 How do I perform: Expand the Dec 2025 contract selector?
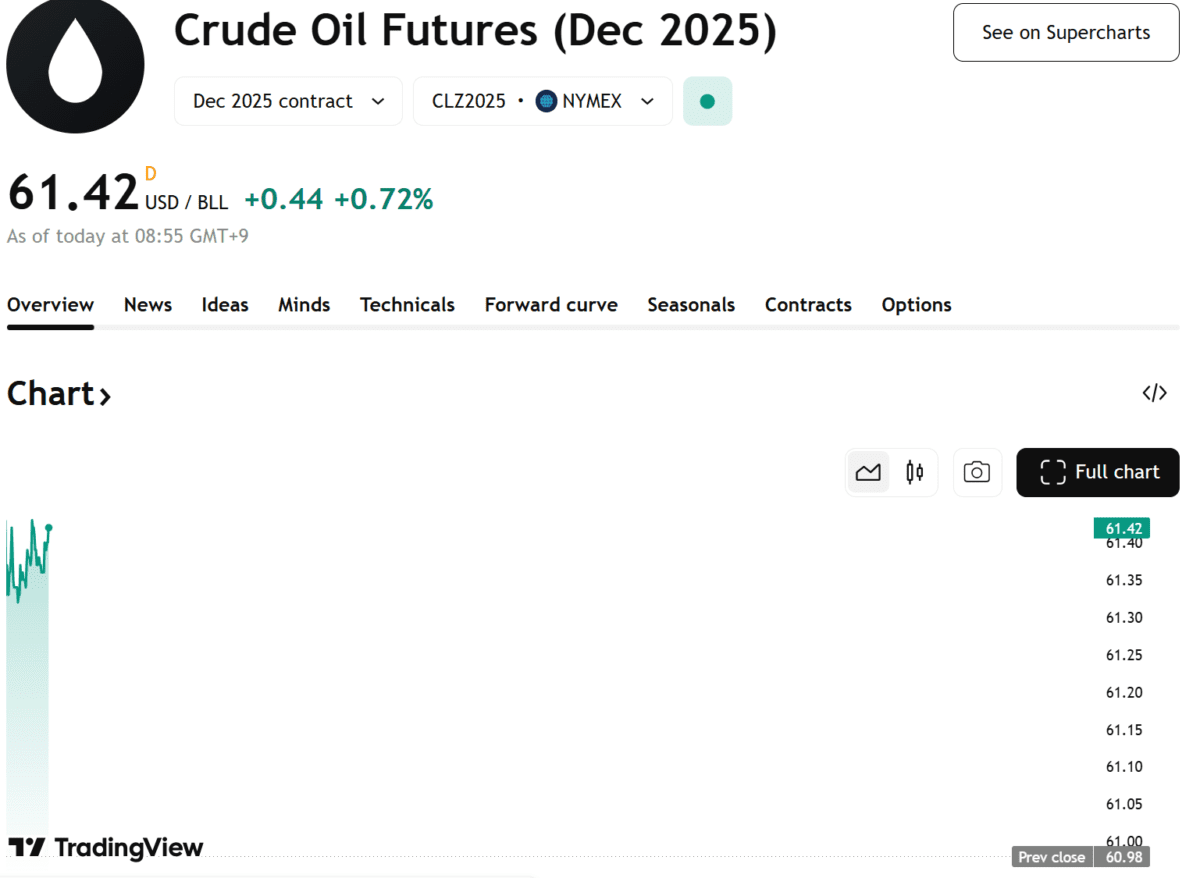287,100
